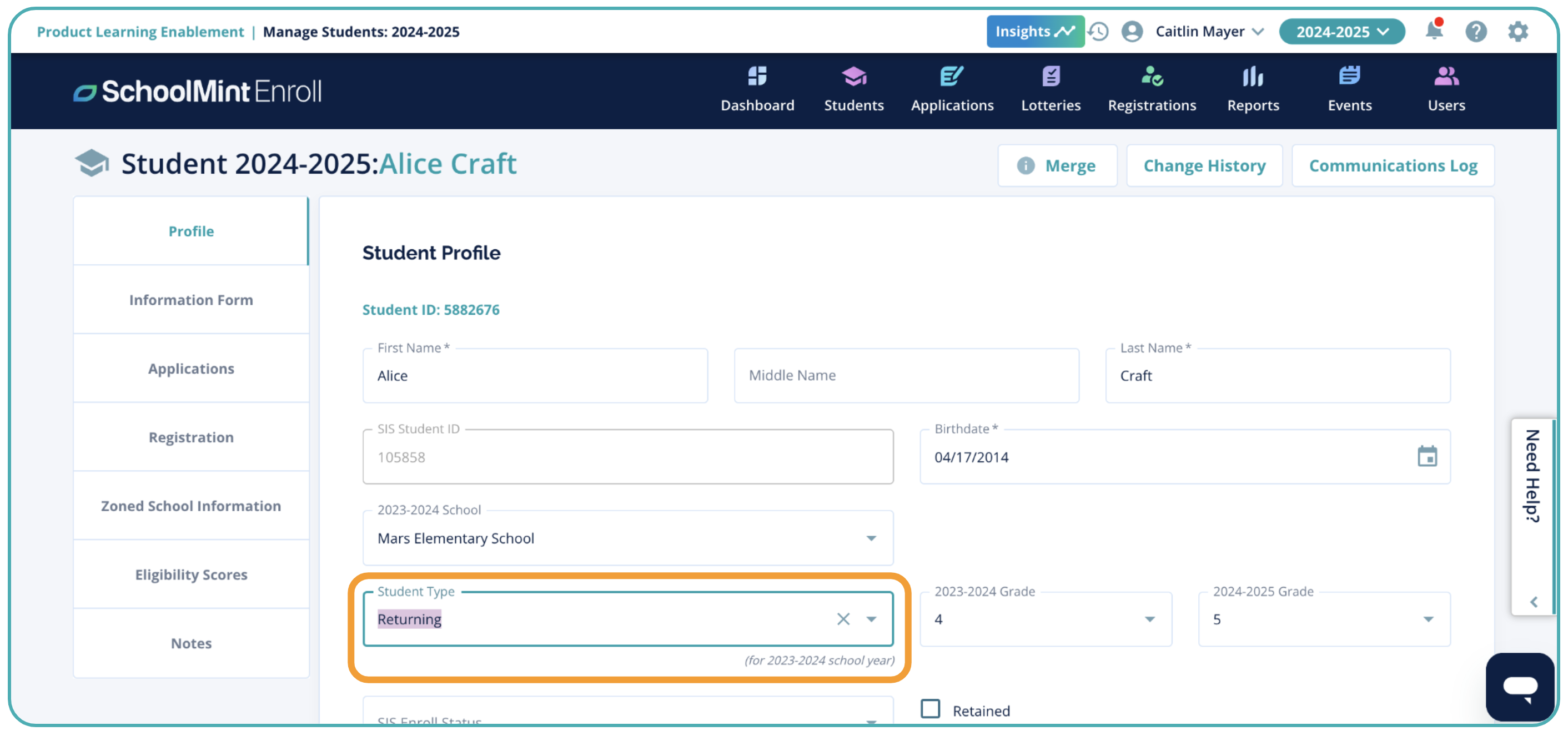The height and width of the screenshot is (736, 1568).
Task: Open the Birthdate calendar picker icon
Action: coord(1426,457)
